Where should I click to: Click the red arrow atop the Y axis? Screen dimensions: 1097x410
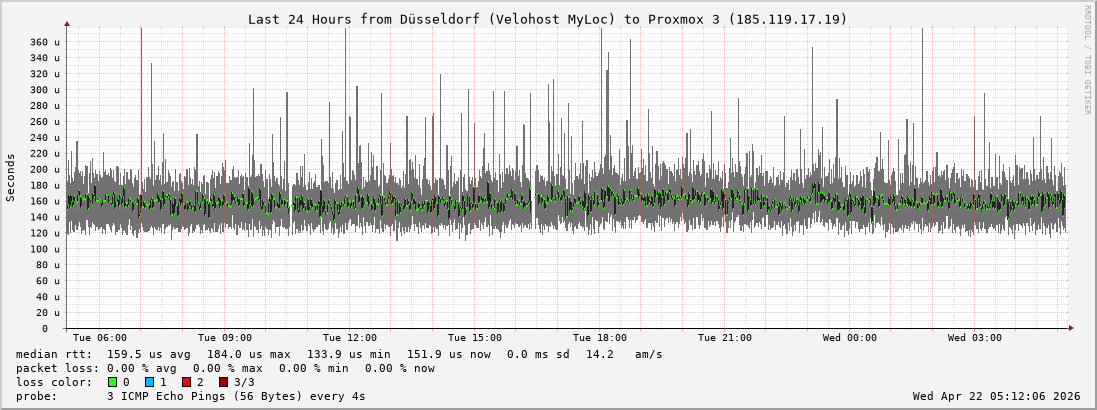pos(67,23)
